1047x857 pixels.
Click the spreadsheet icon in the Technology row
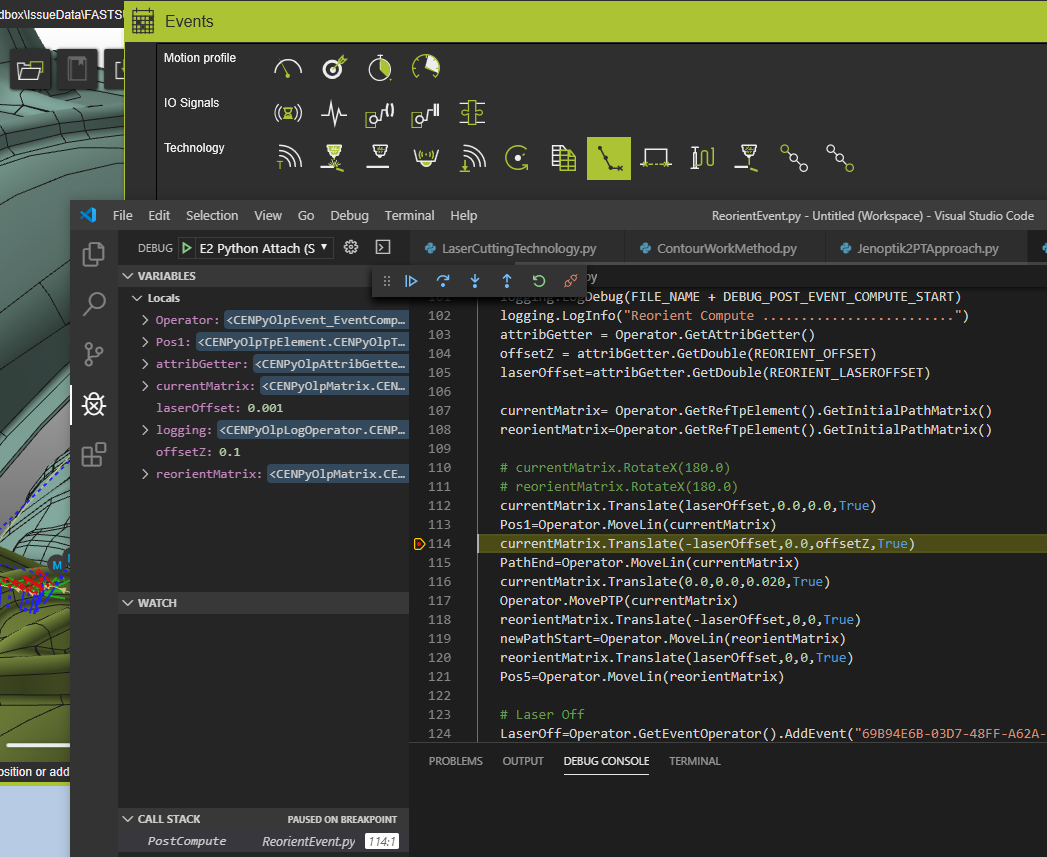point(563,158)
